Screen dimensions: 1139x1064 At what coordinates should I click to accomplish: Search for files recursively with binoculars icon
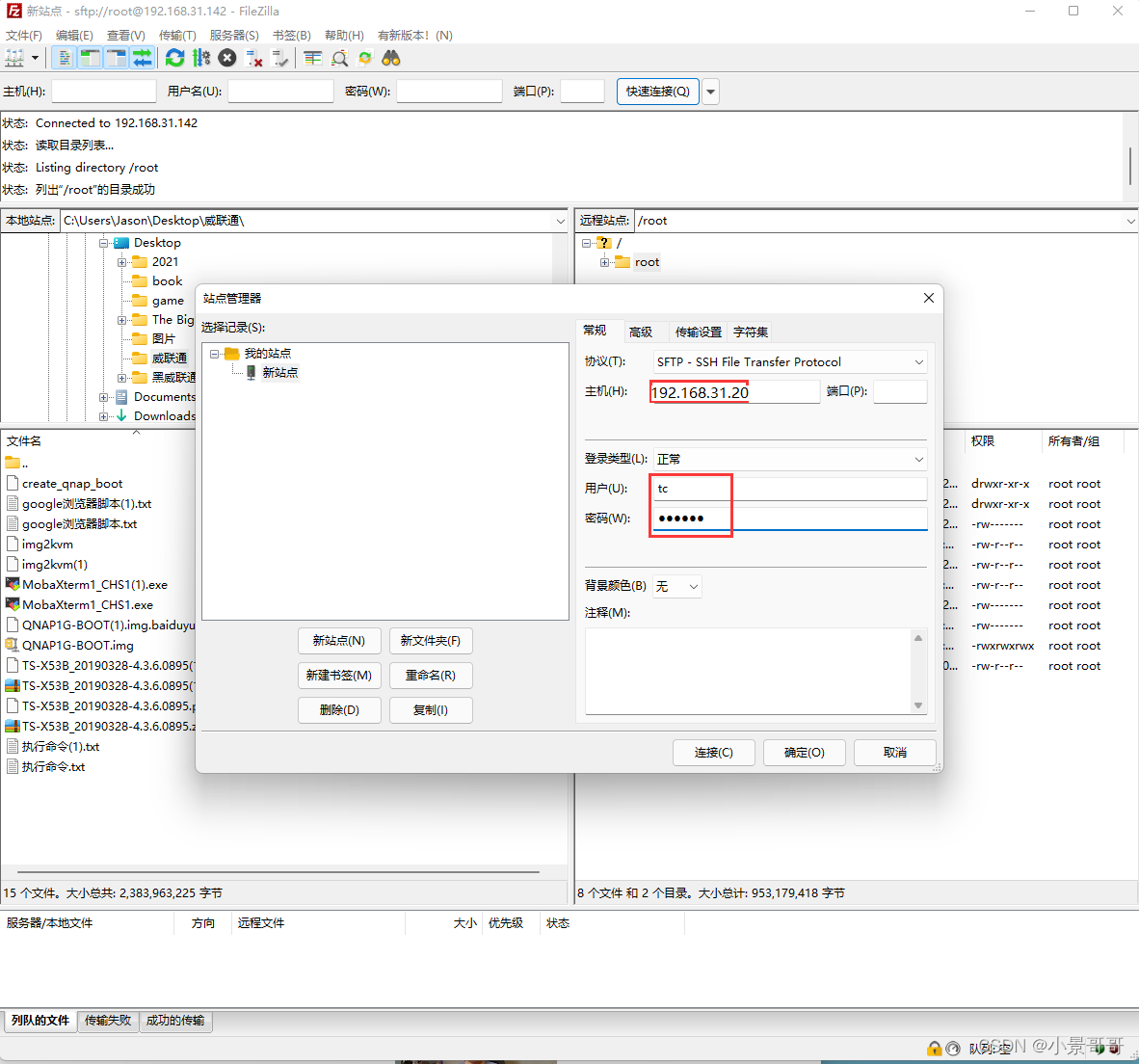point(391,58)
